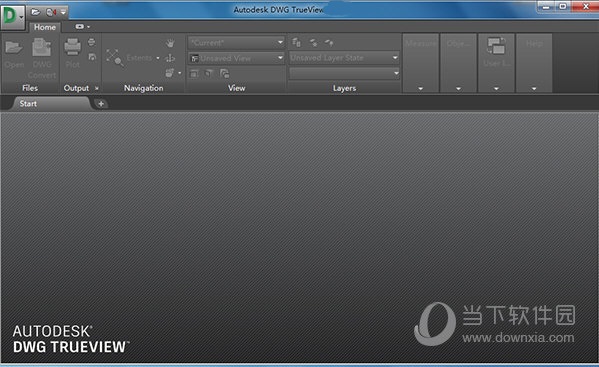Image resolution: width=599 pixels, height=367 pixels.
Task: Click the plus new tab button
Action: pos(101,103)
